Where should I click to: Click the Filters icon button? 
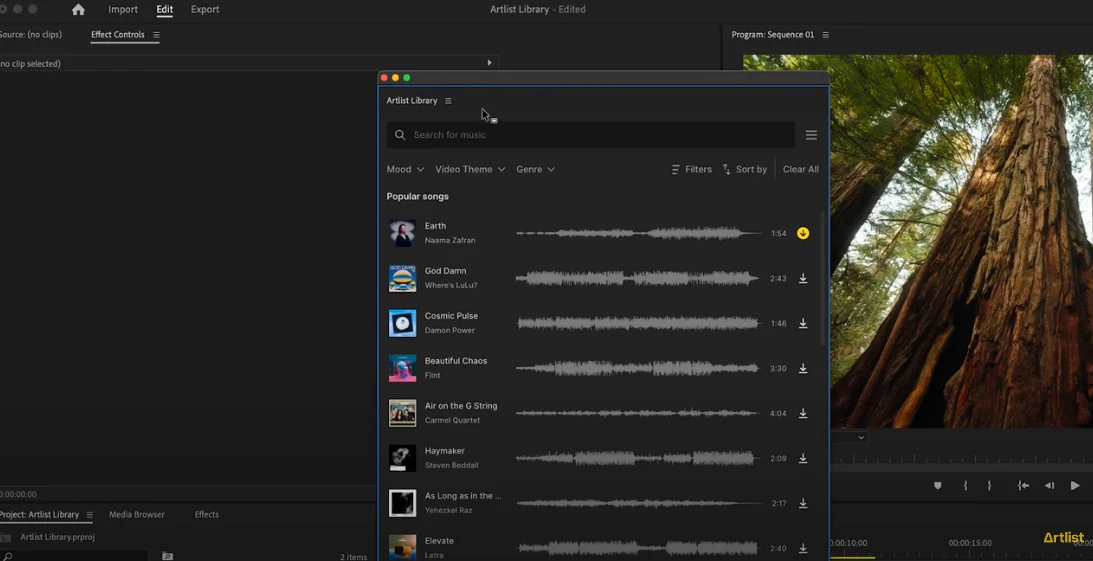pos(691,169)
